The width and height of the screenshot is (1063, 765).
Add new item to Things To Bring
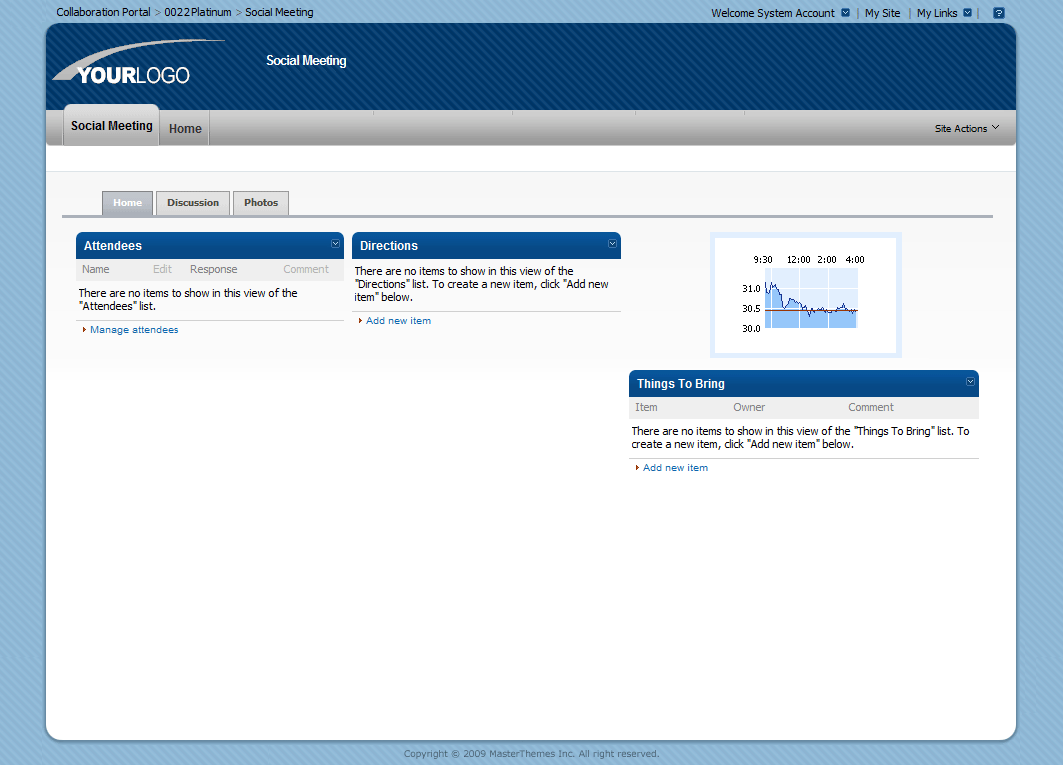tap(675, 467)
